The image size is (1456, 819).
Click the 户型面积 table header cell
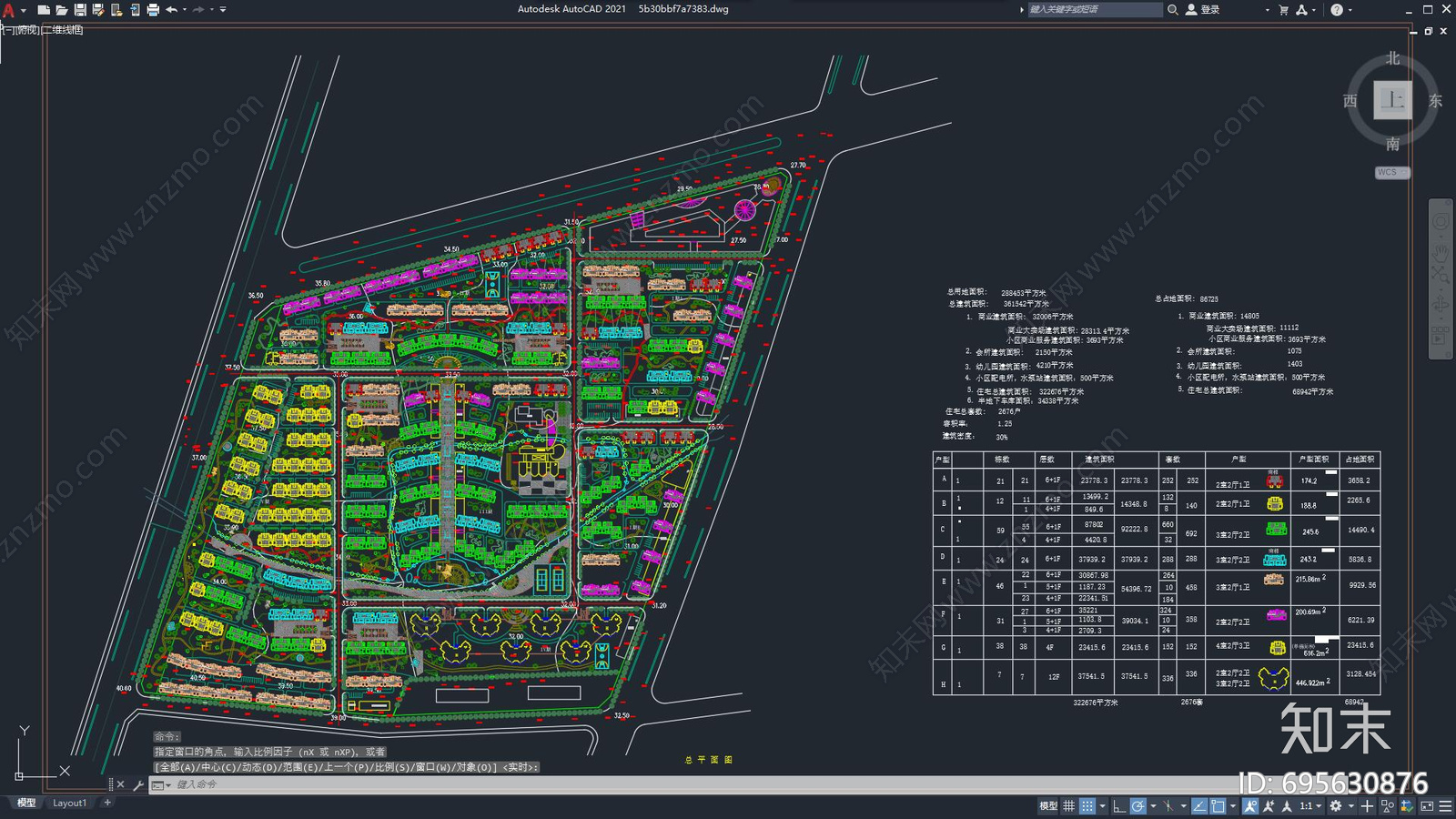click(x=1313, y=460)
